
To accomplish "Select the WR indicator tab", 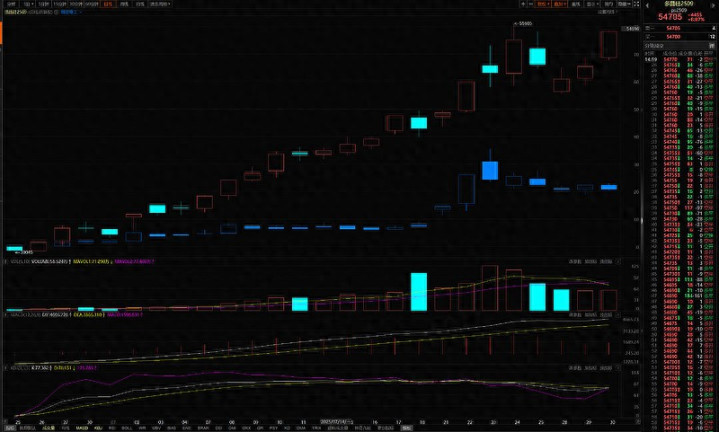I will pos(142,428).
